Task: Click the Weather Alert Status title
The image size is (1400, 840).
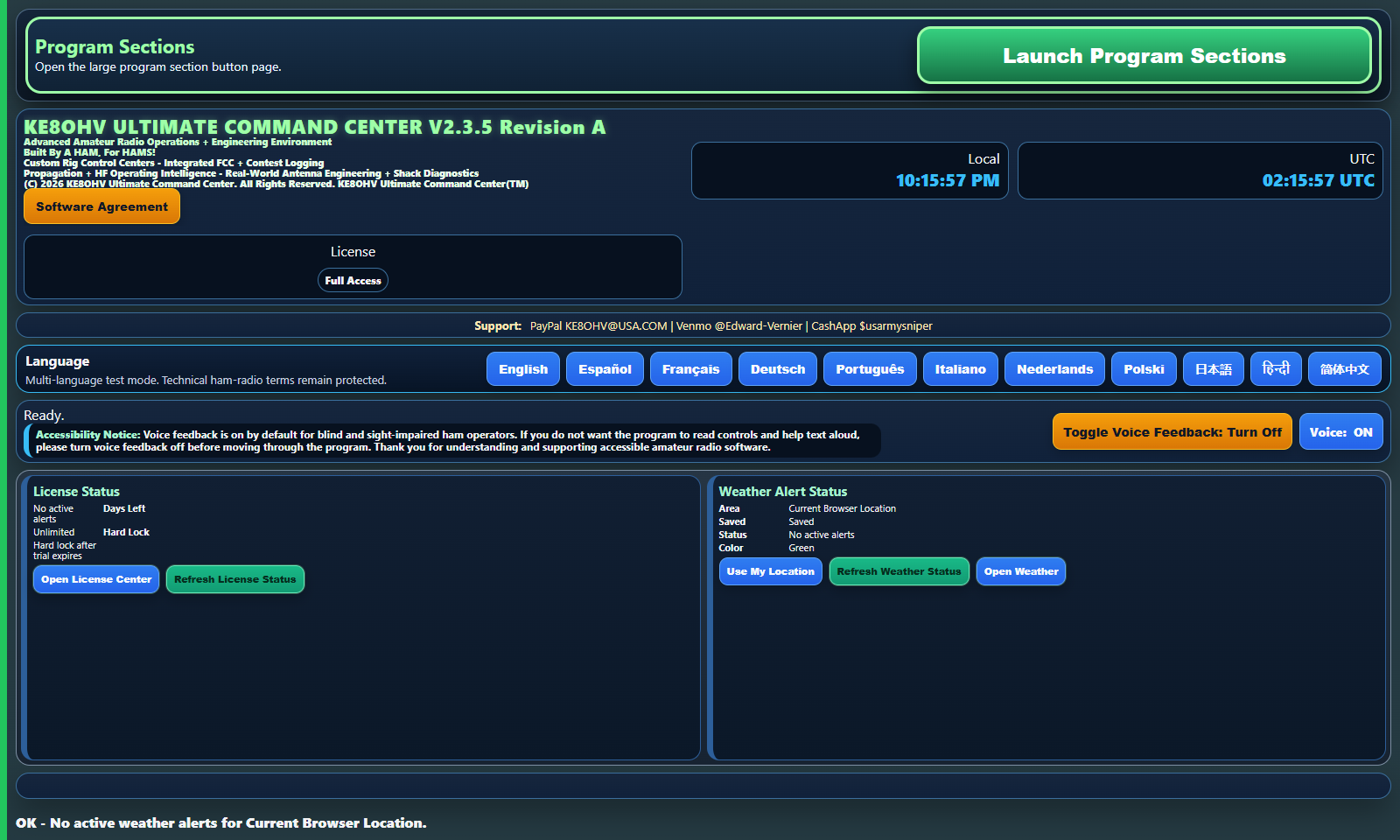Action: [x=783, y=492]
